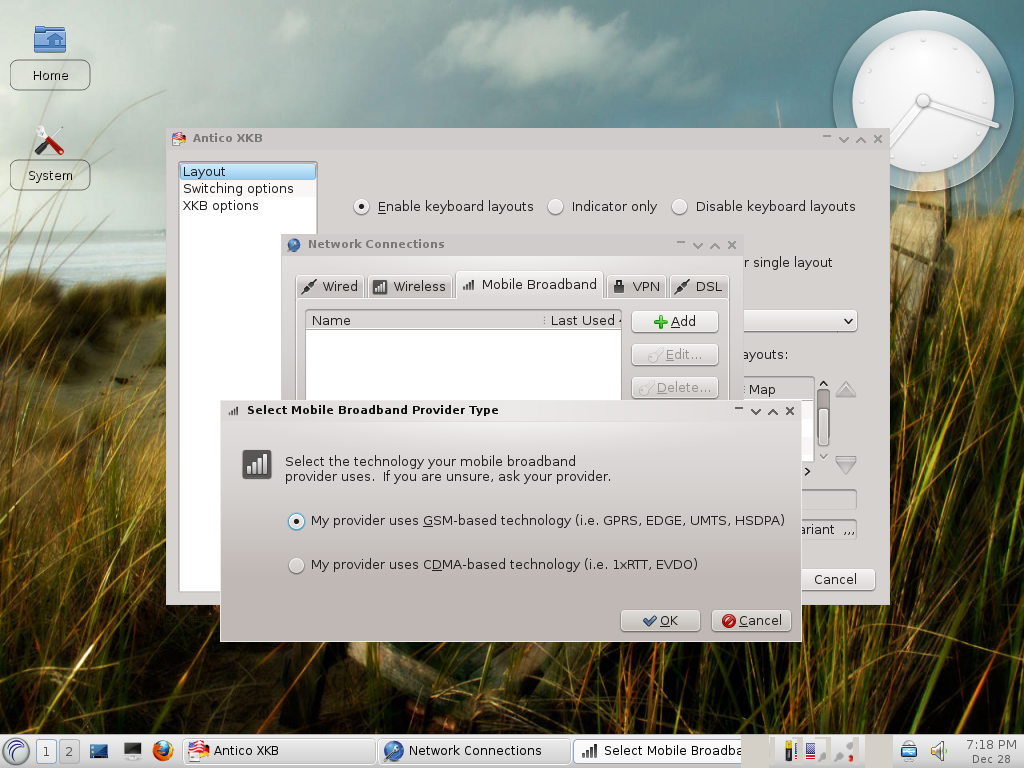Launch Firefox from the taskbar
Screen dimensions: 1024x768
pyautogui.click(x=163, y=751)
